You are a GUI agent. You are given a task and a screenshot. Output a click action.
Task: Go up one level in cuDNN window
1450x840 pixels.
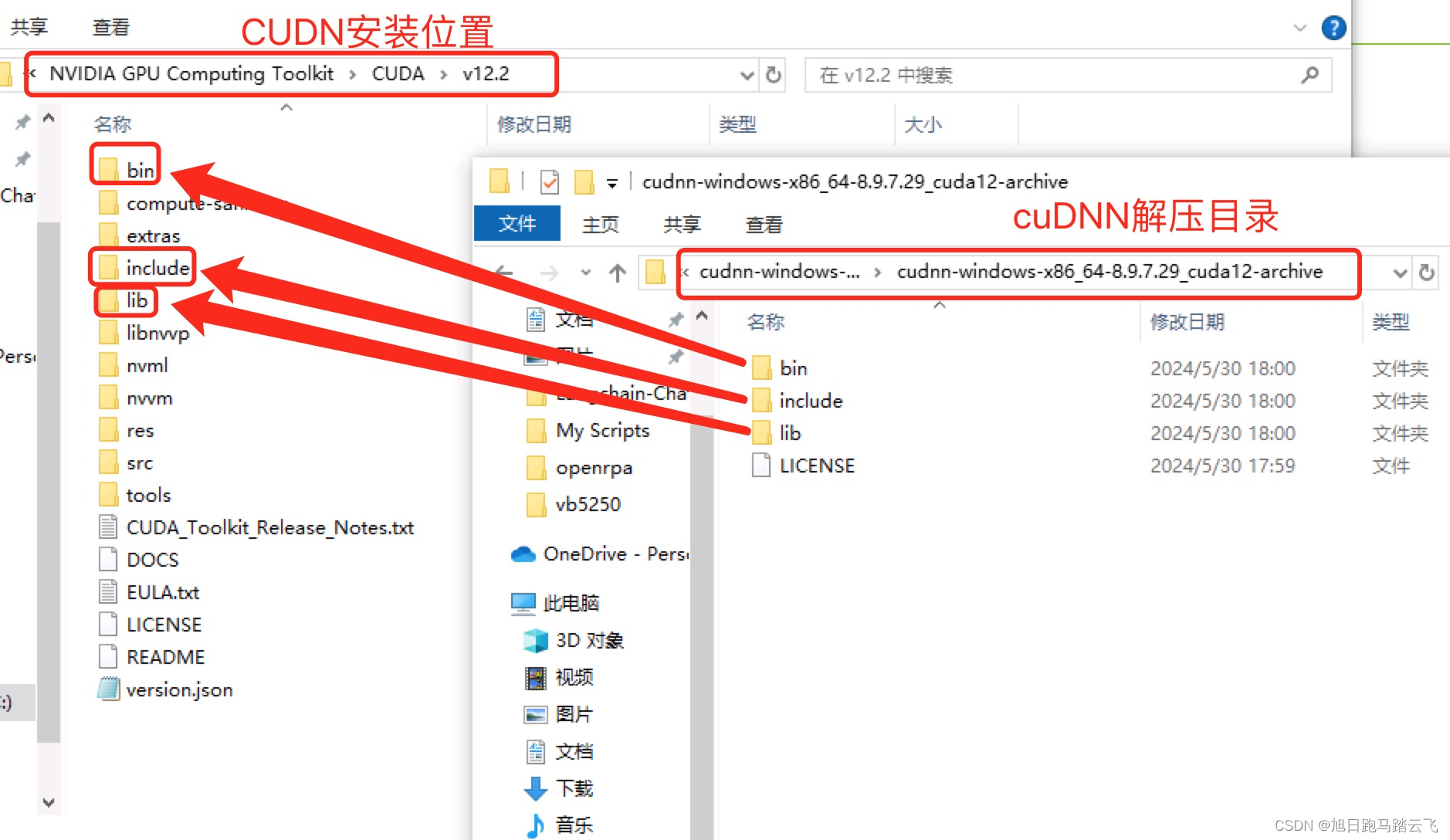pyautogui.click(x=617, y=273)
